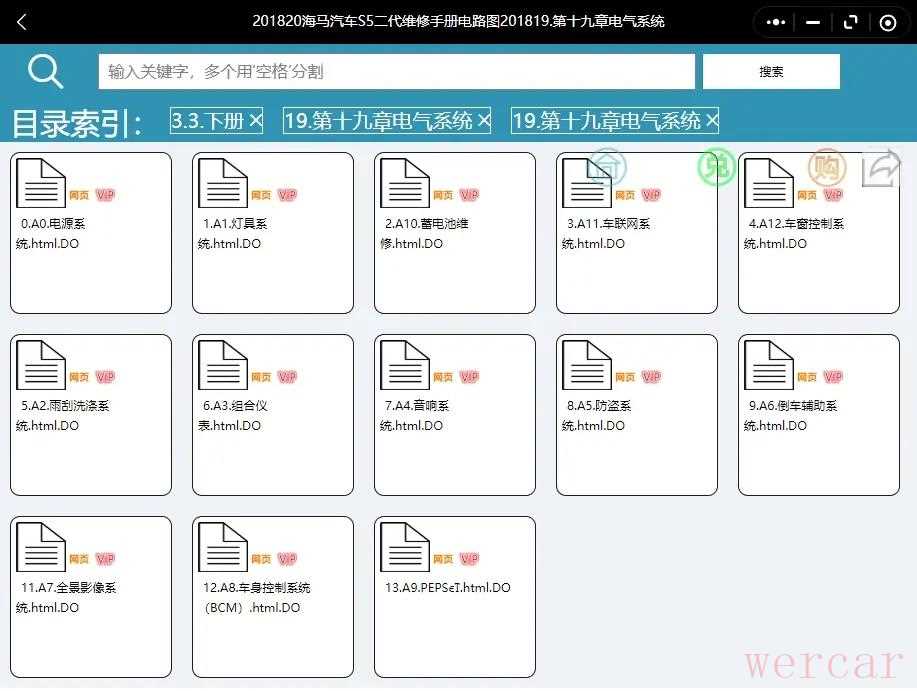This screenshot has width=917, height=691.
Task: Open 12.A8.车身控制系统 (BCM) file
Action: tap(273, 596)
